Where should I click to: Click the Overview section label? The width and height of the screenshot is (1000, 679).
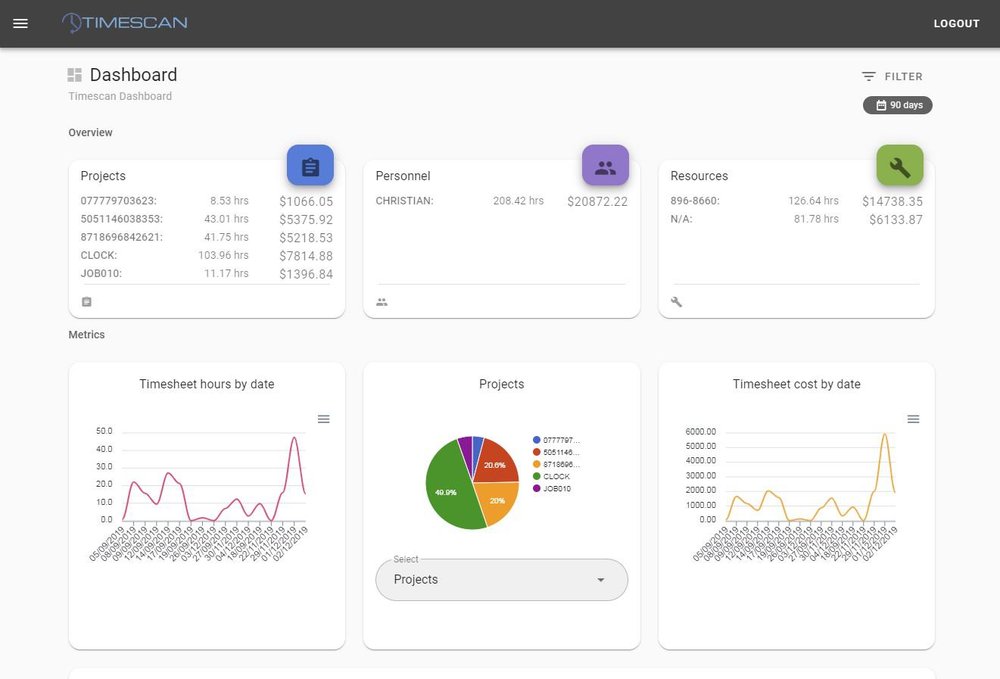pyautogui.click(x=91, y=133)
